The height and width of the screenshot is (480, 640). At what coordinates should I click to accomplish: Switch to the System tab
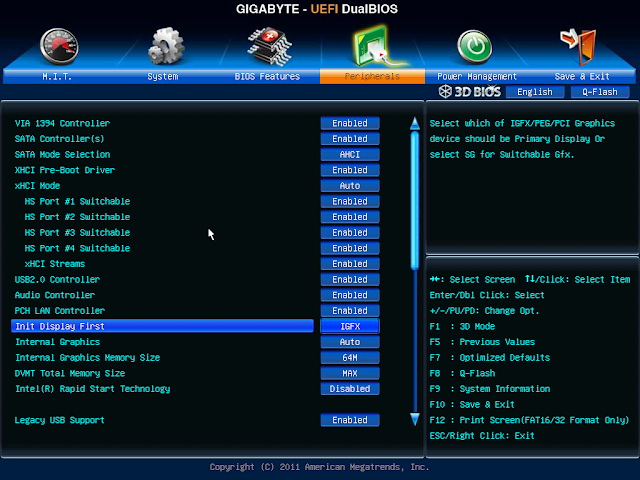click(163, 76)
